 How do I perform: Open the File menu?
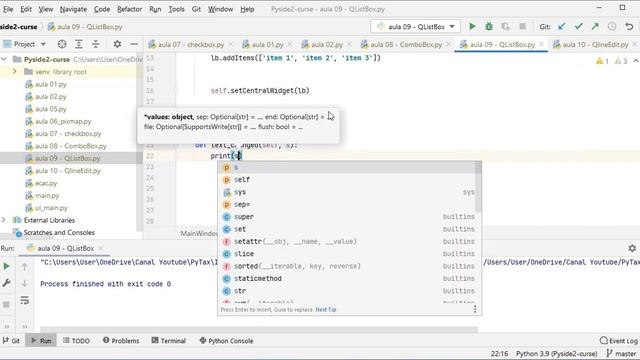pyautogui.click(x=8, y=9)
